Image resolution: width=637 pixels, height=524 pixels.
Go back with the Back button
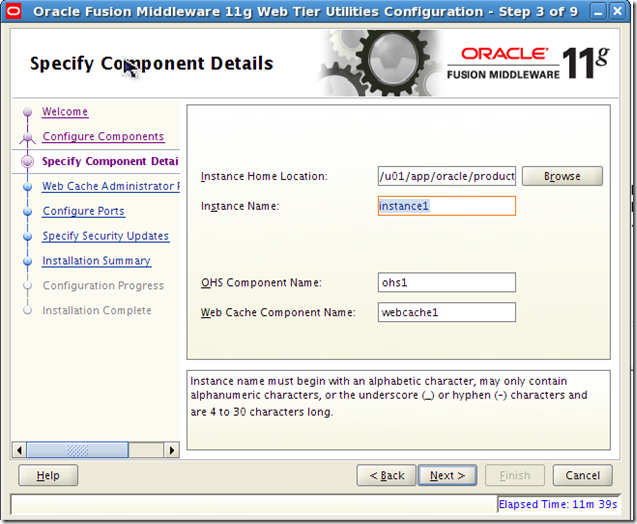386,475
